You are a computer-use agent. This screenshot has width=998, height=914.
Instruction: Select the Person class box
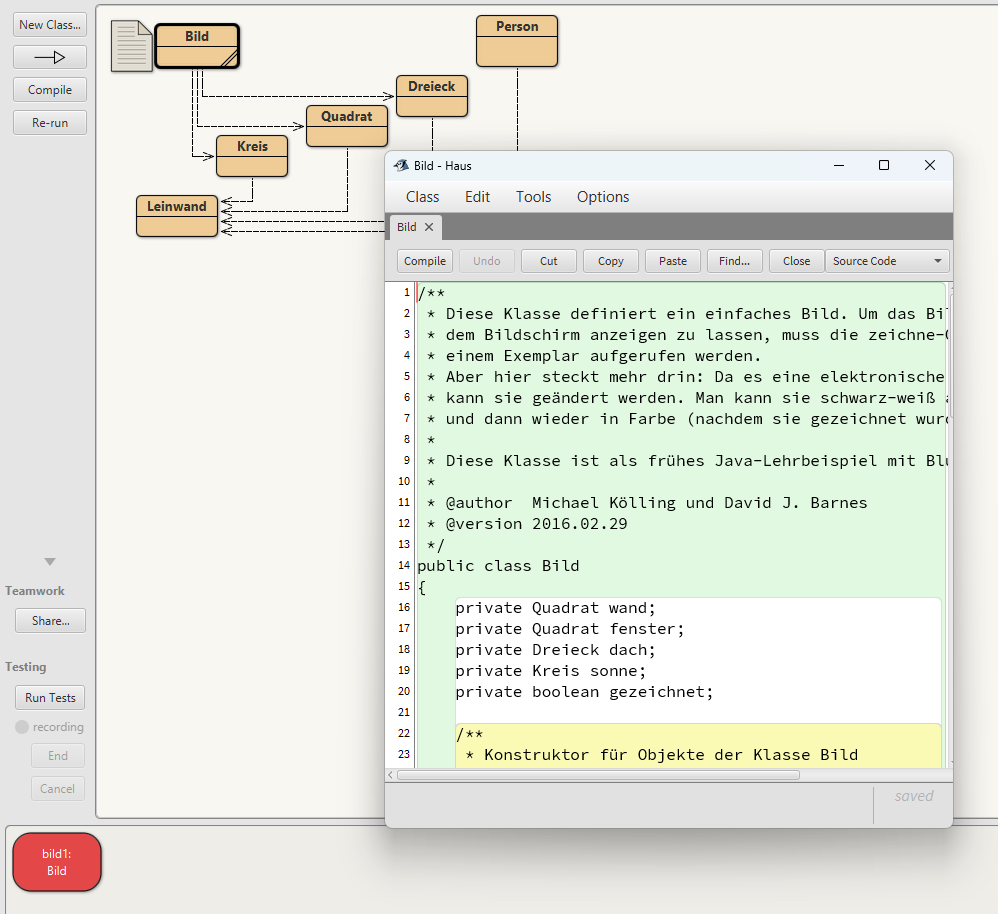tap(517, 41)
